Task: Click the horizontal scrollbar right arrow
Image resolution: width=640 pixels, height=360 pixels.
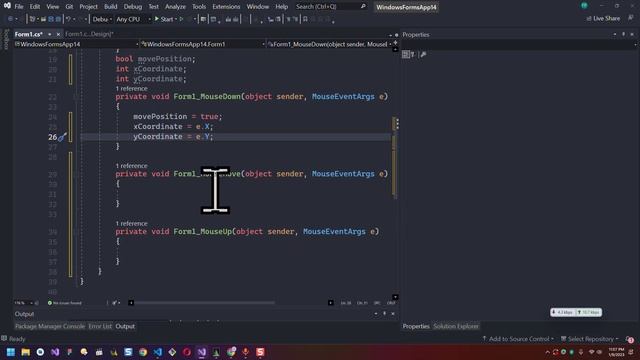Action: 331,303
